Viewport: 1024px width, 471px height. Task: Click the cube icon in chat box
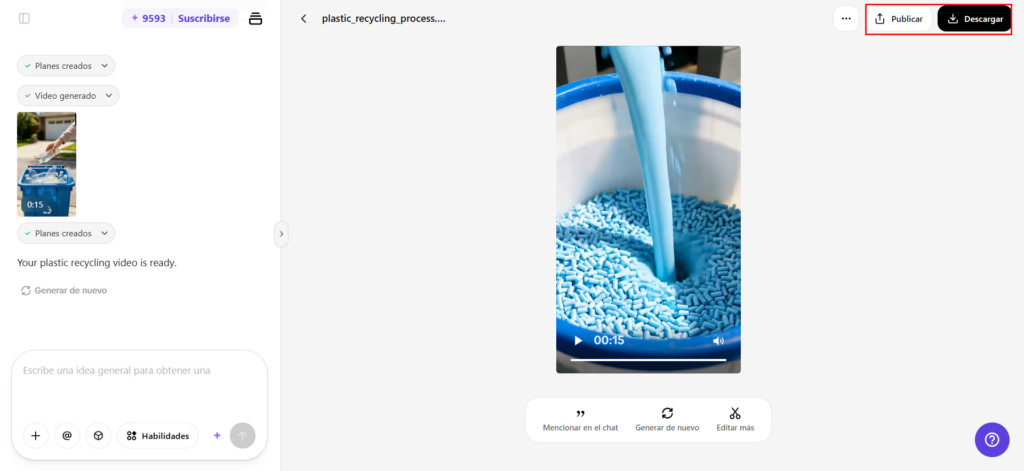98,436
